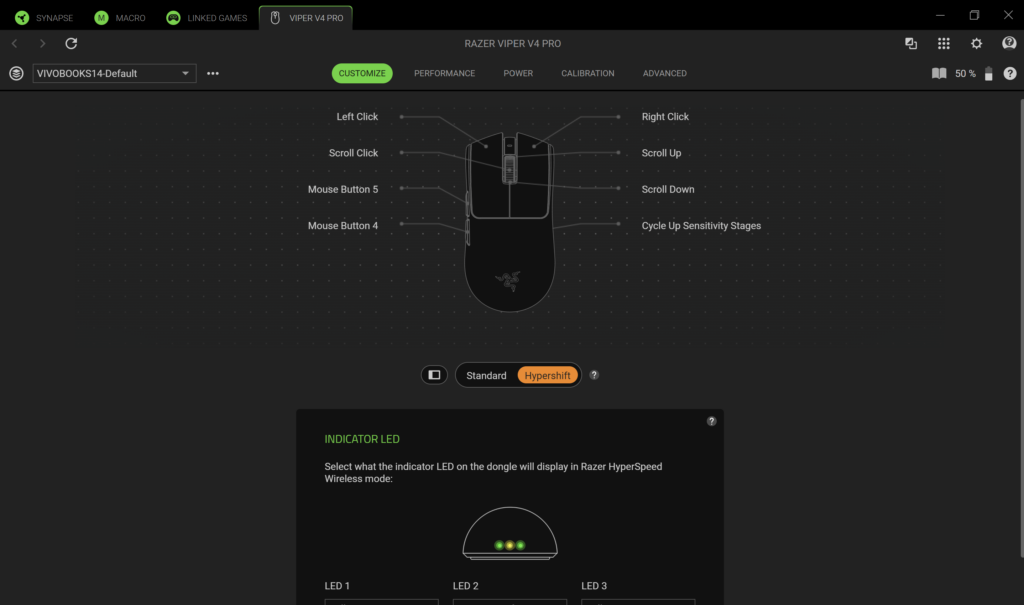Switch to Hypershift mode
The image size is (1024, 605).
pyautogui.click(x=547, y=375)
